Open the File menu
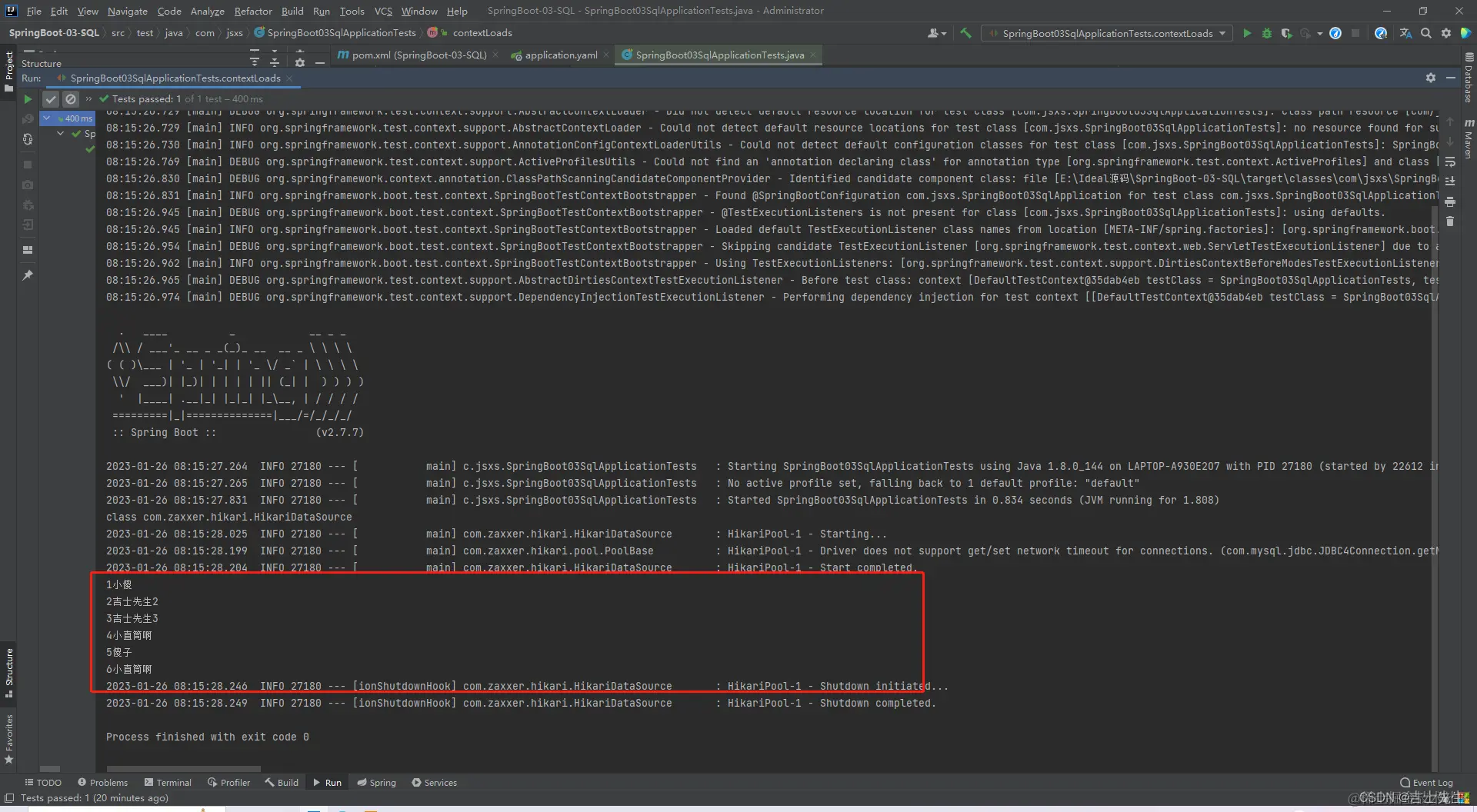The width and height of the screenshot is (1477, 812). 34,11
